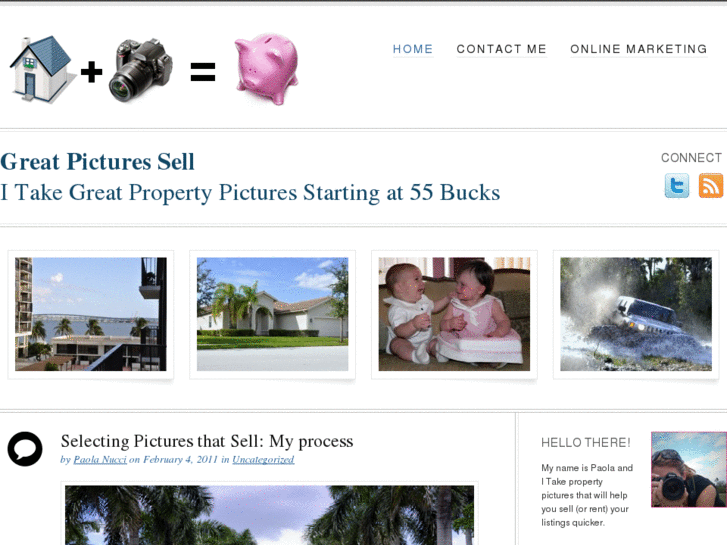Click the Great Pictures Sell site title
Image resolution: width=727 pixels, height=545 pixels.
pos(97,162)
